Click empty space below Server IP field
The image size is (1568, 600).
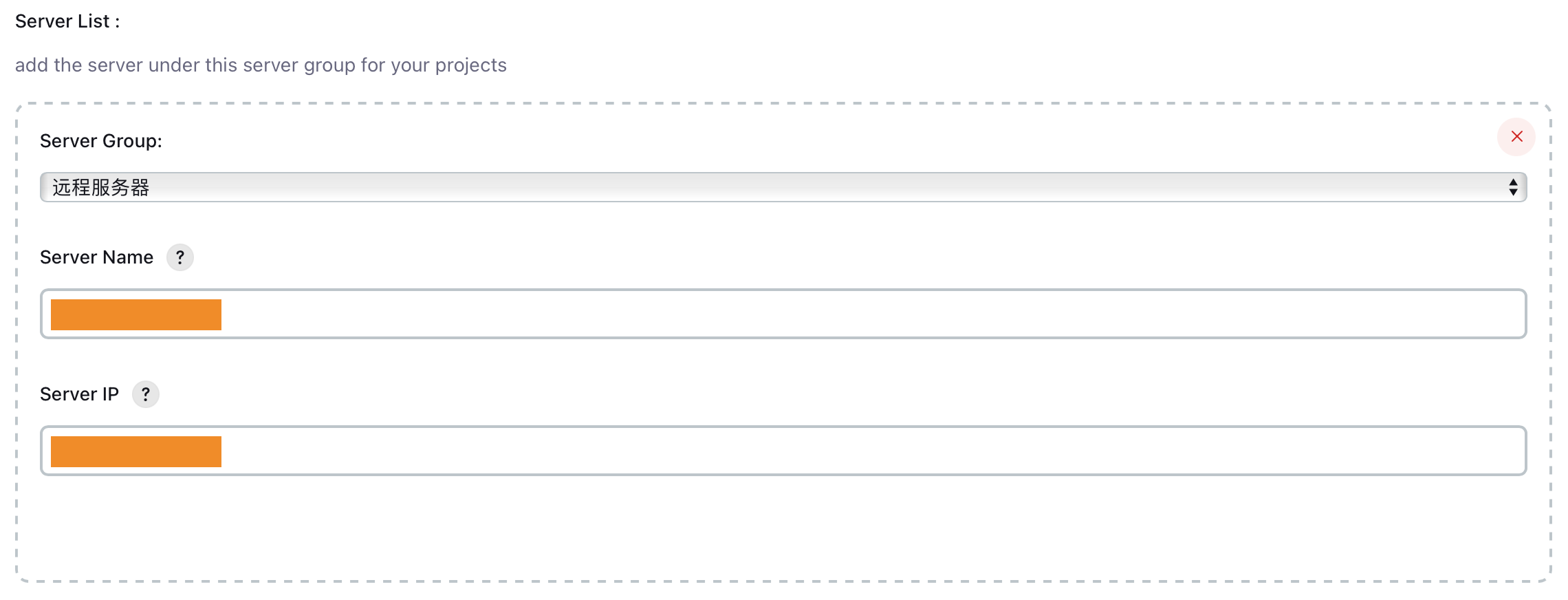[x=783, y=528]
